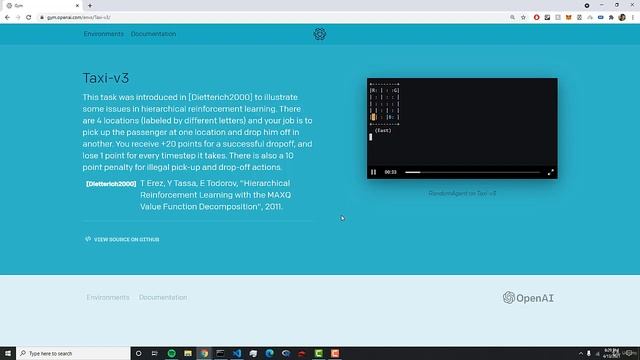The height and width of the screenshot is (360, 640).
Task: Click the [Dietterich2000] reference label
Action: tap(111, 184)
